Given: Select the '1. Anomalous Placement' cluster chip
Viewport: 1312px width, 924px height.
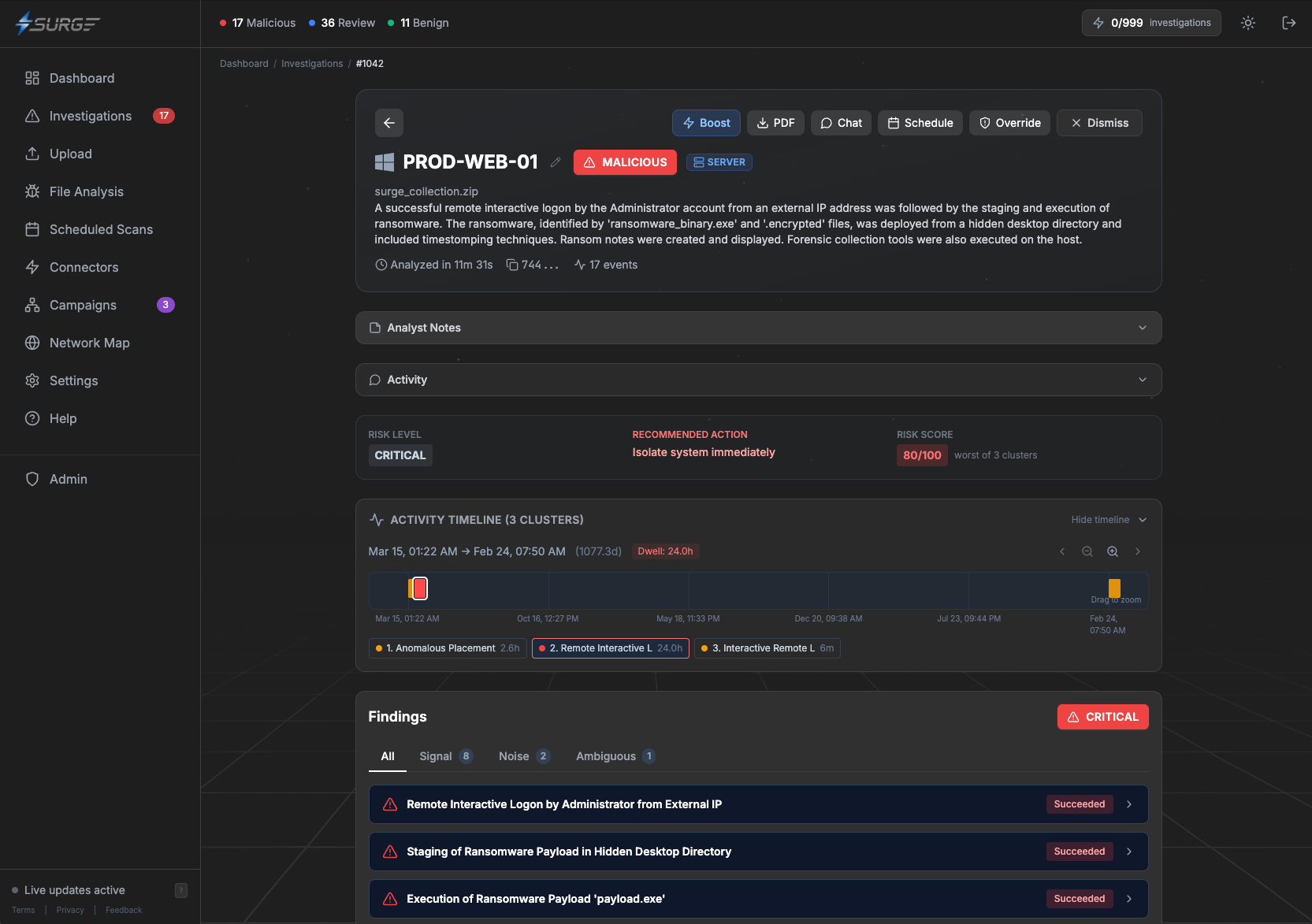Looking at the screenshot, I should click(447, 648).
